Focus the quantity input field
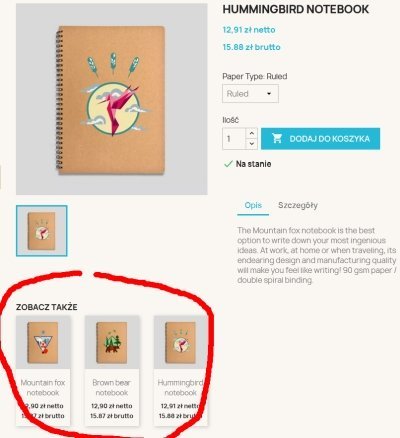 (235, 138)
